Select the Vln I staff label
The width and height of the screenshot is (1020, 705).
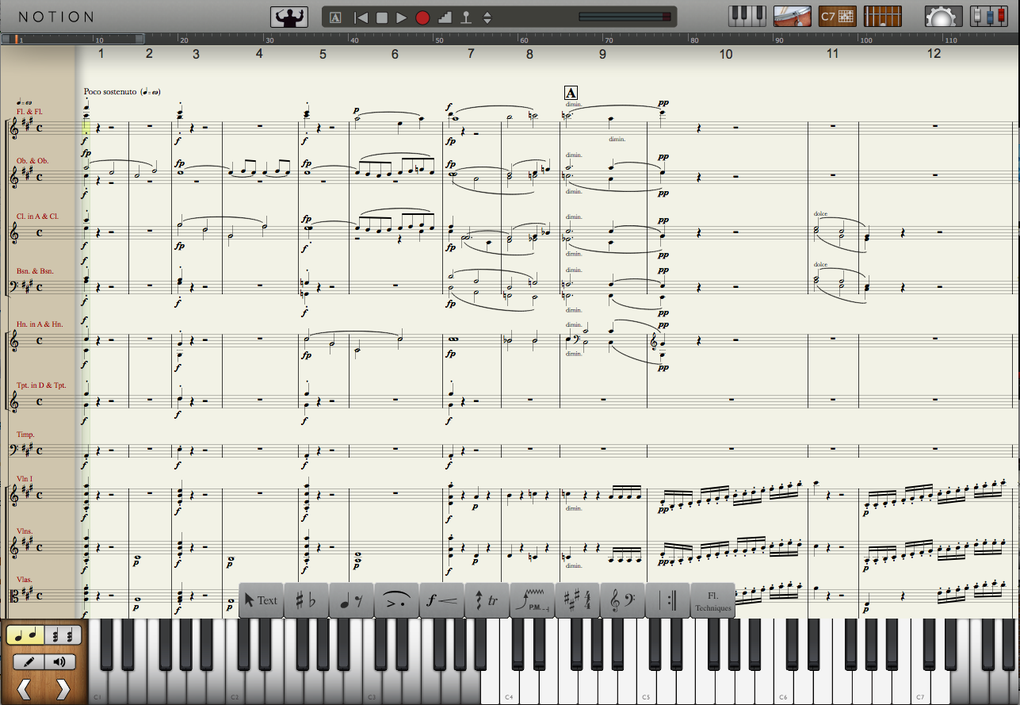coord(25,479)
